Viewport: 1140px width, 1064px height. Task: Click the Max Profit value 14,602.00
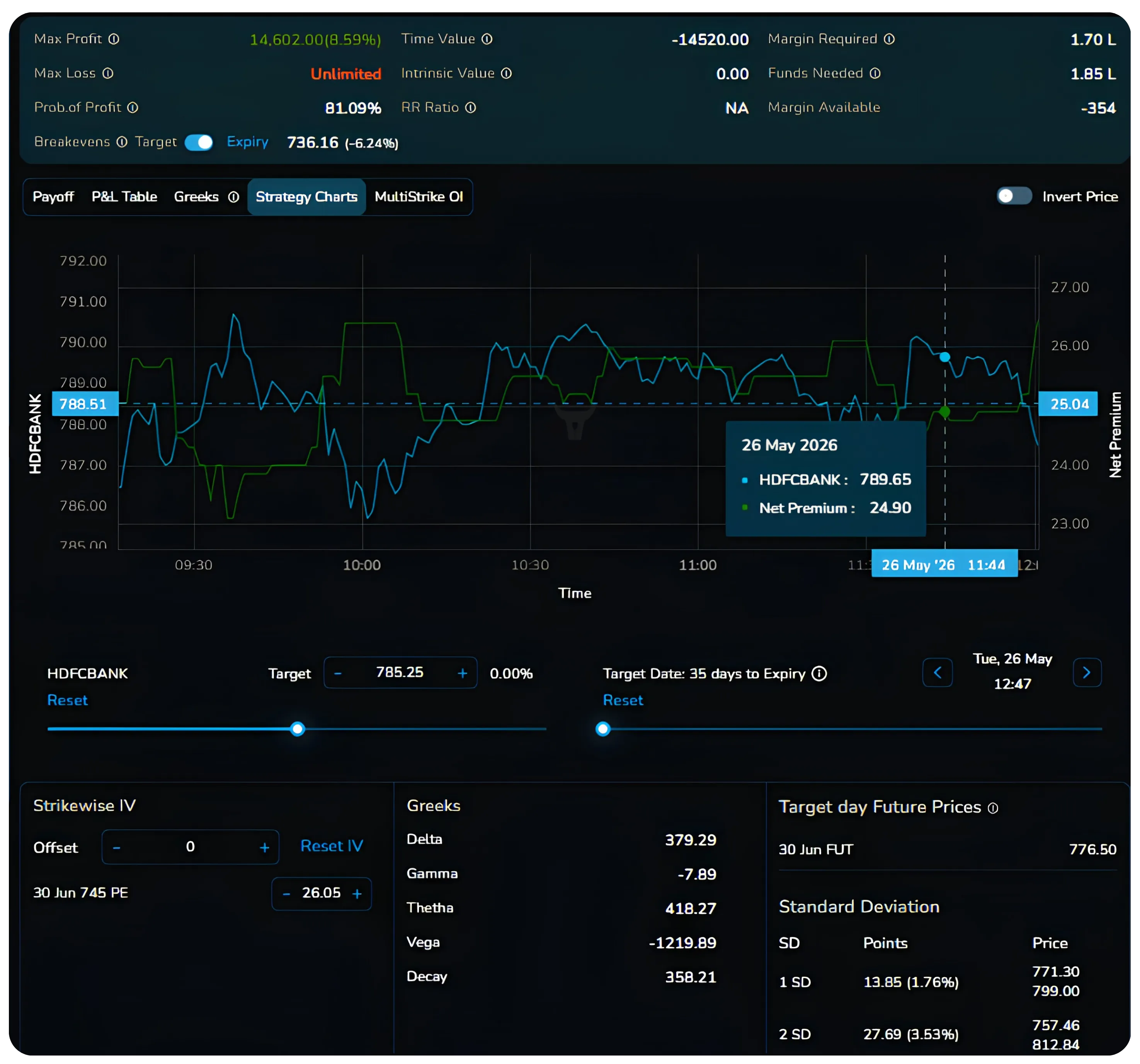click(315, 39)
